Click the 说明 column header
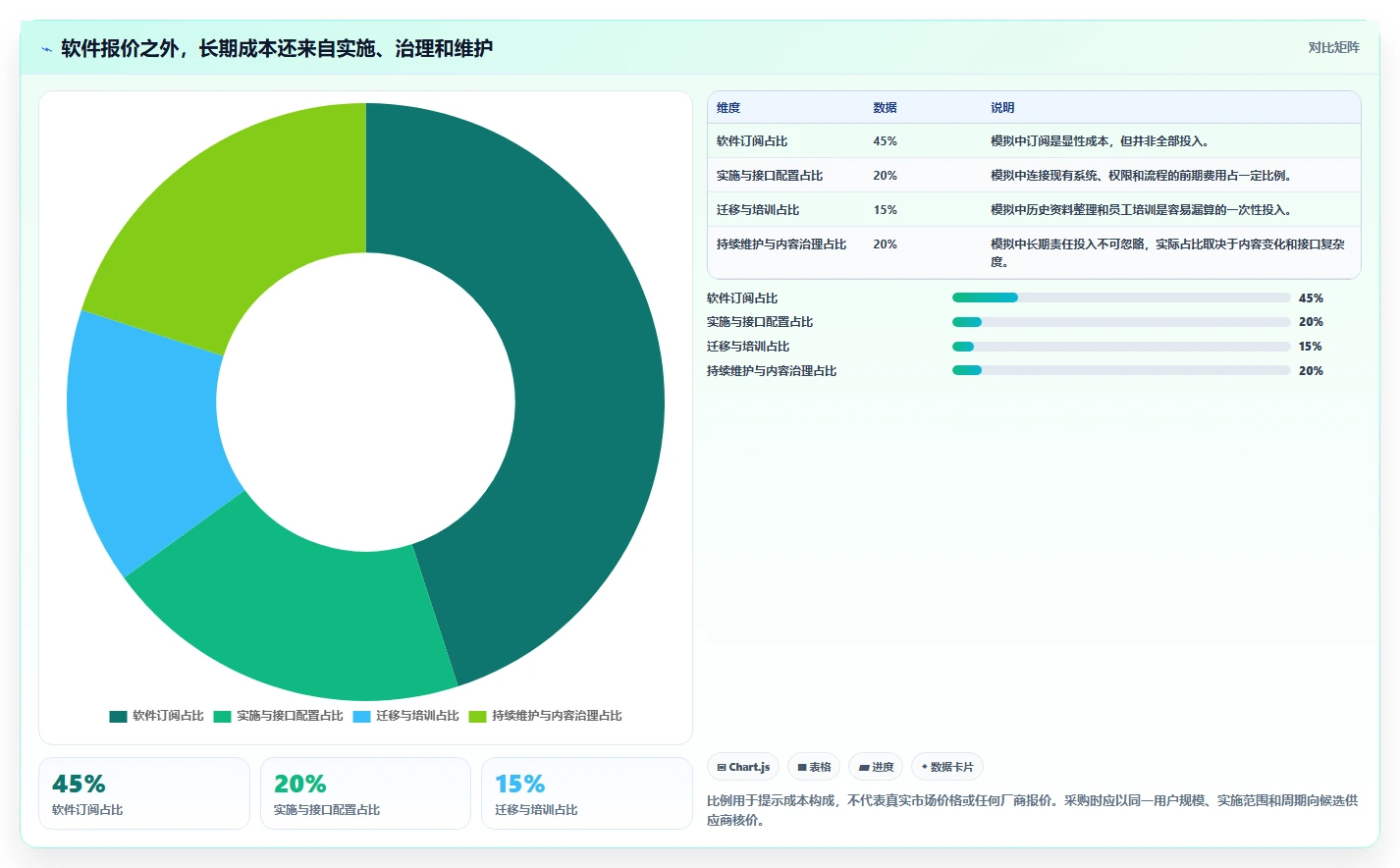The image size is (1400, 868). (1002, 108)
